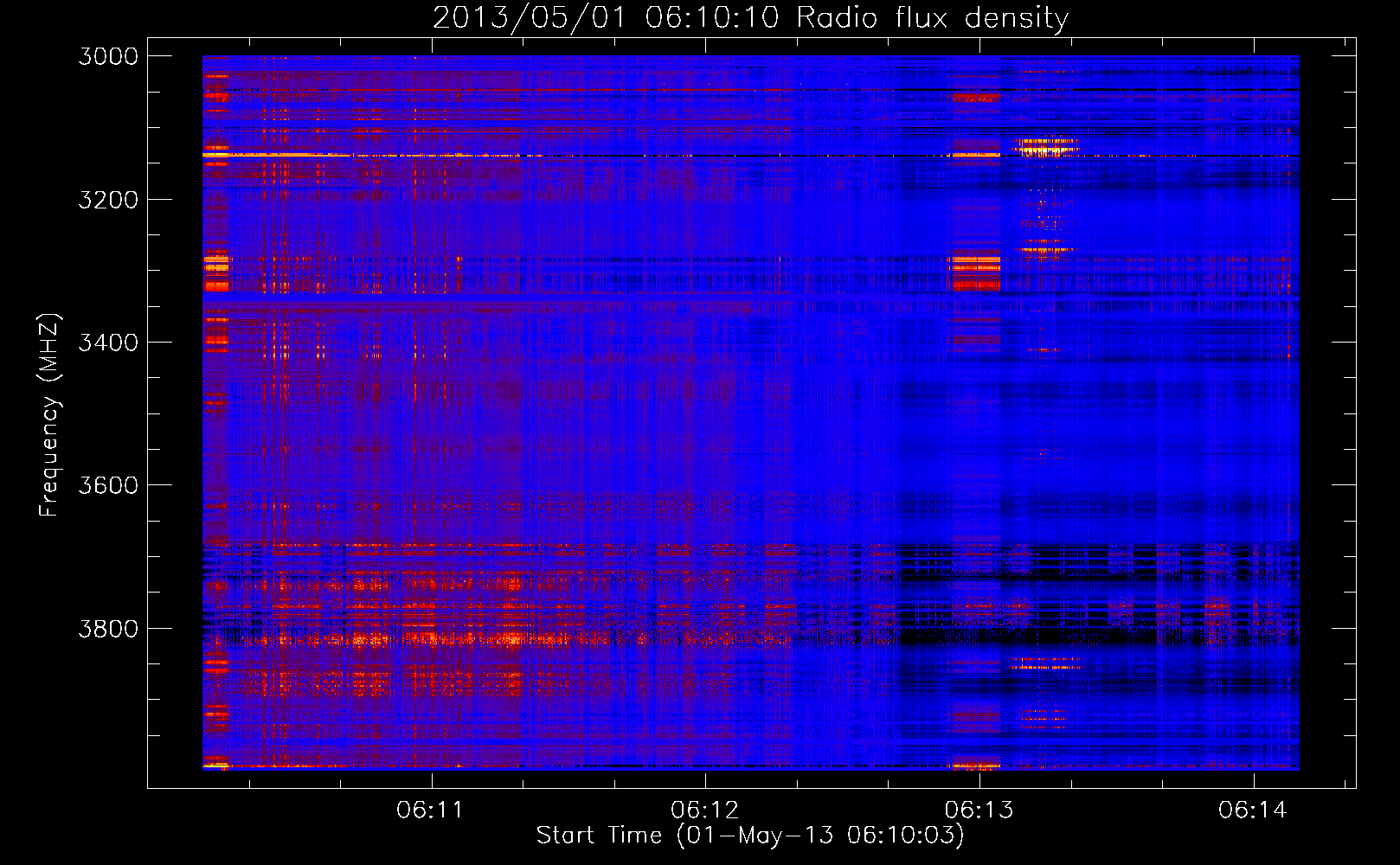Click the 06:13 time tick label
1400x865 pixels.
click(979, 810)
